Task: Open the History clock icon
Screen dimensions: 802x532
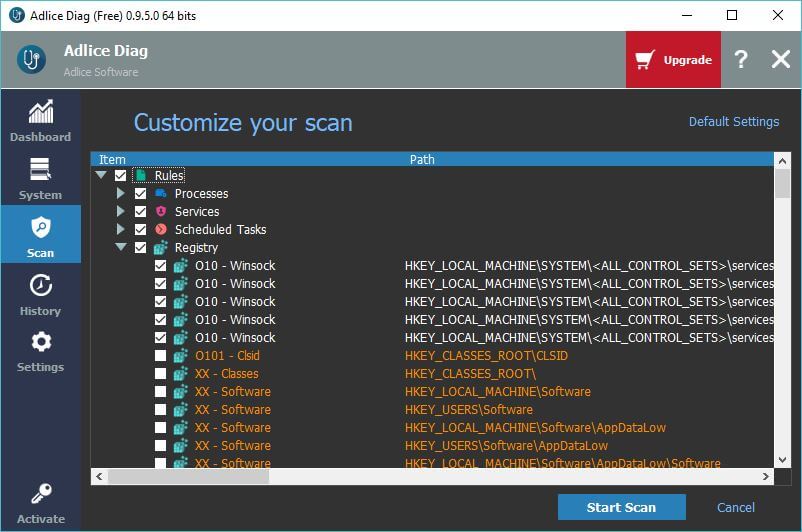Action: click(x=40, y=286)
